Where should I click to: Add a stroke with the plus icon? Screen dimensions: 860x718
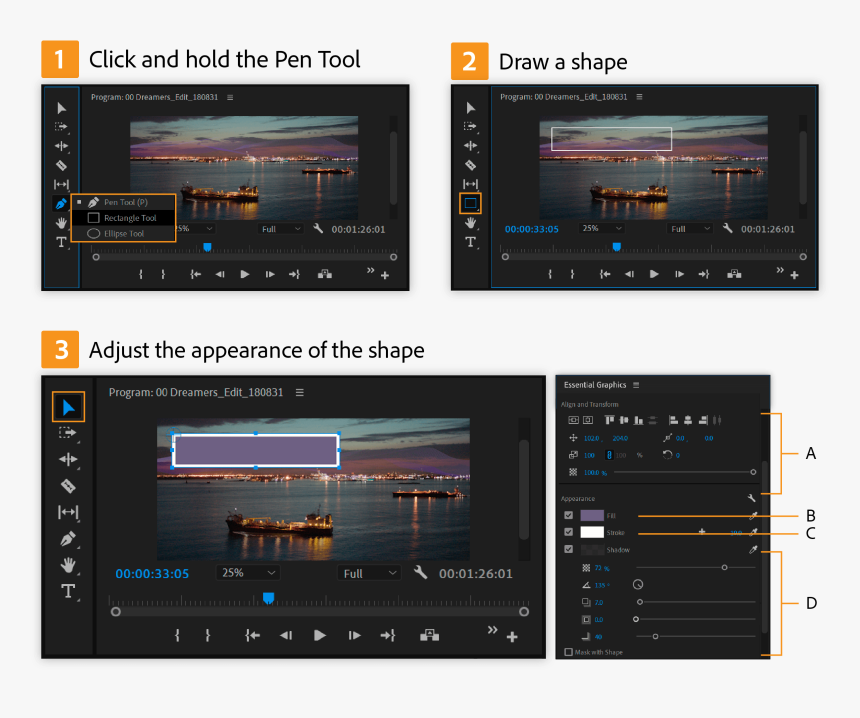tap(701, 532)
